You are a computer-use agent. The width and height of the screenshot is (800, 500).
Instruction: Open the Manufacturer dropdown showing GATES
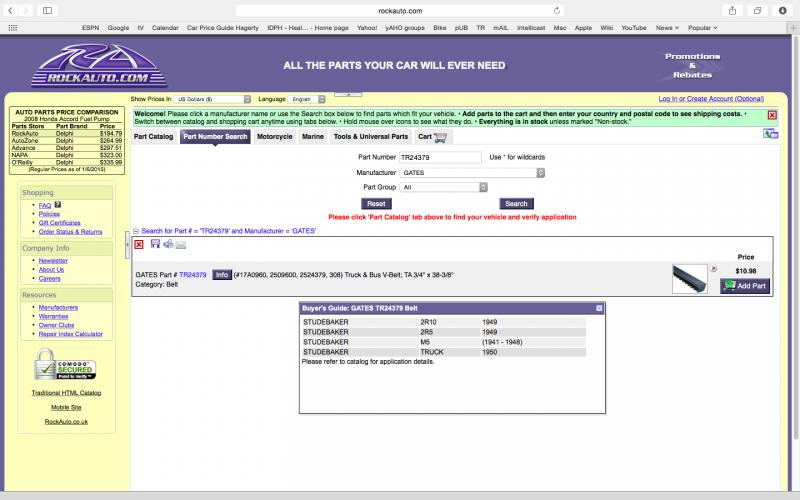tap(472, 172)
